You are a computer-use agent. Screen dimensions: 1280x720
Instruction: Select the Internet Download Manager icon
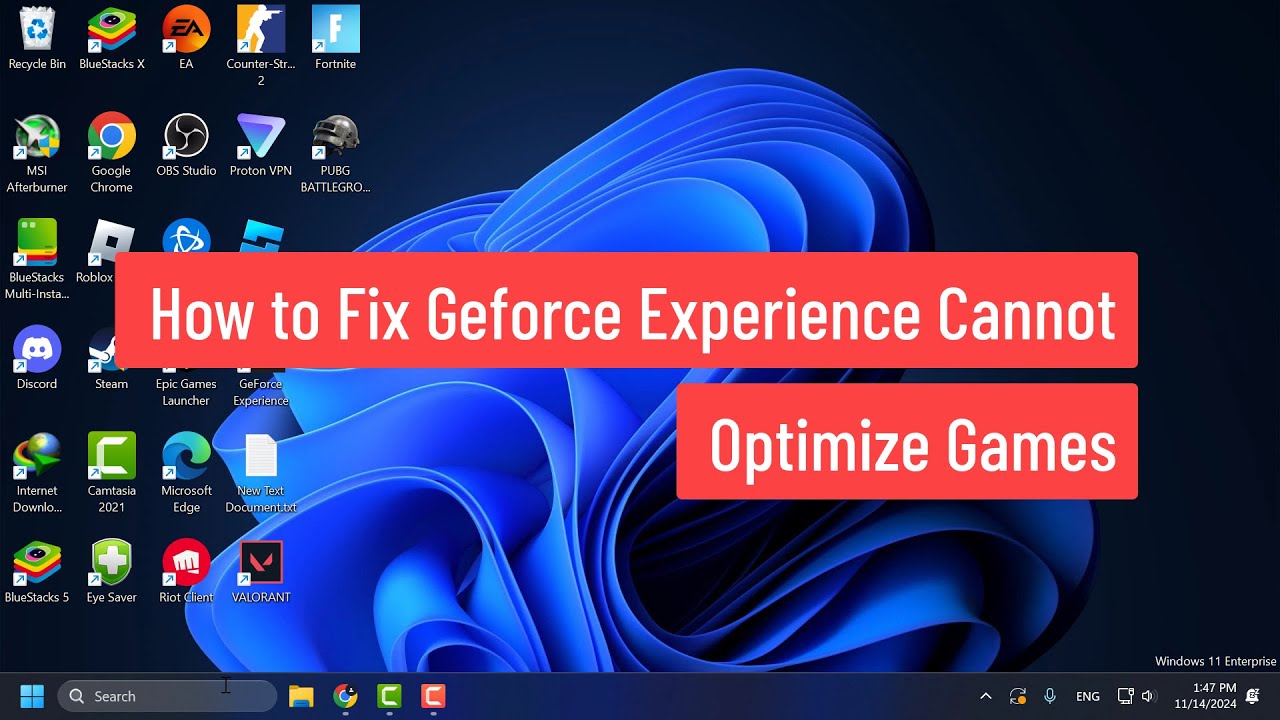click(37, 474)
